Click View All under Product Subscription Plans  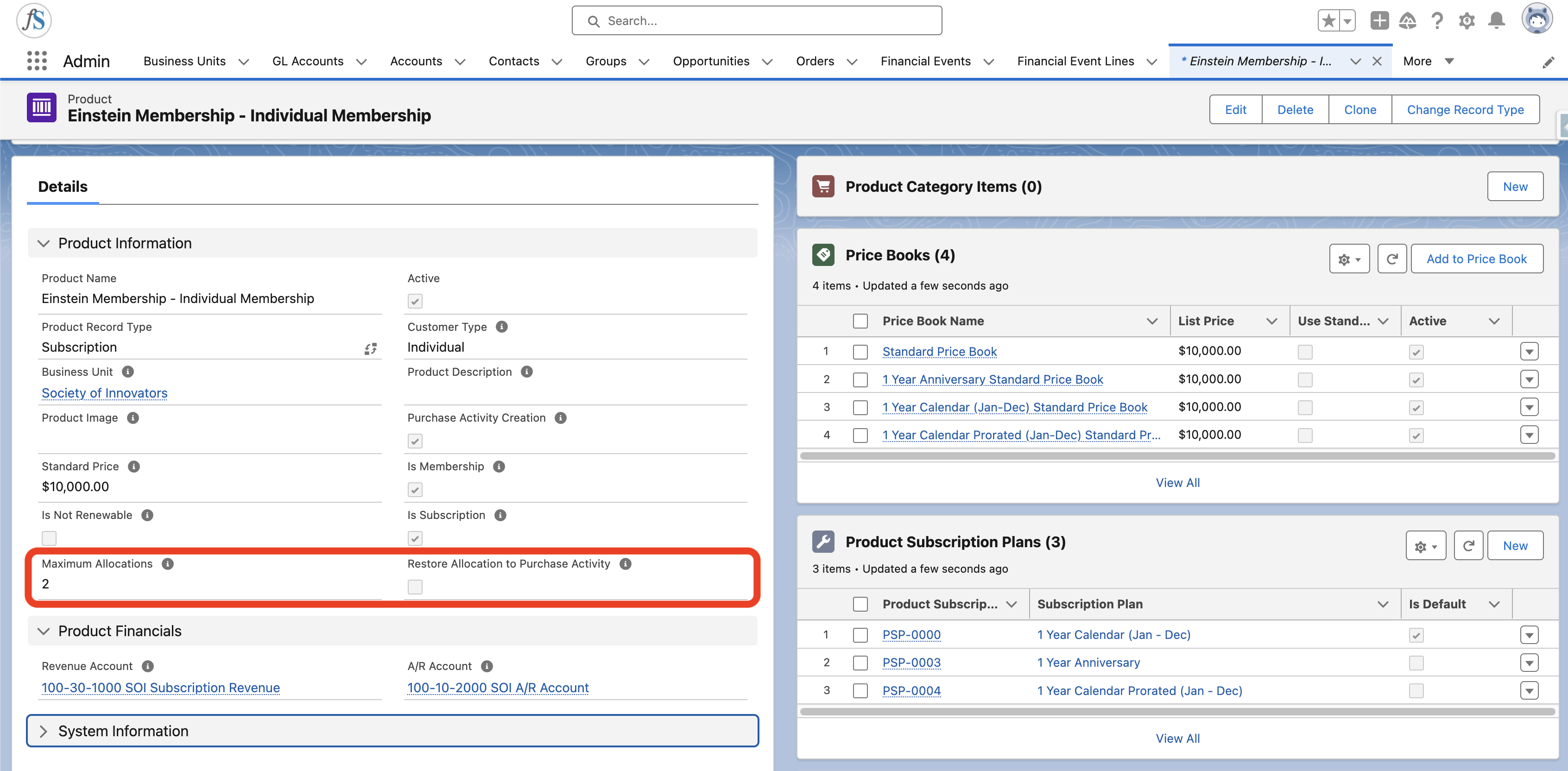point(1177,739)
